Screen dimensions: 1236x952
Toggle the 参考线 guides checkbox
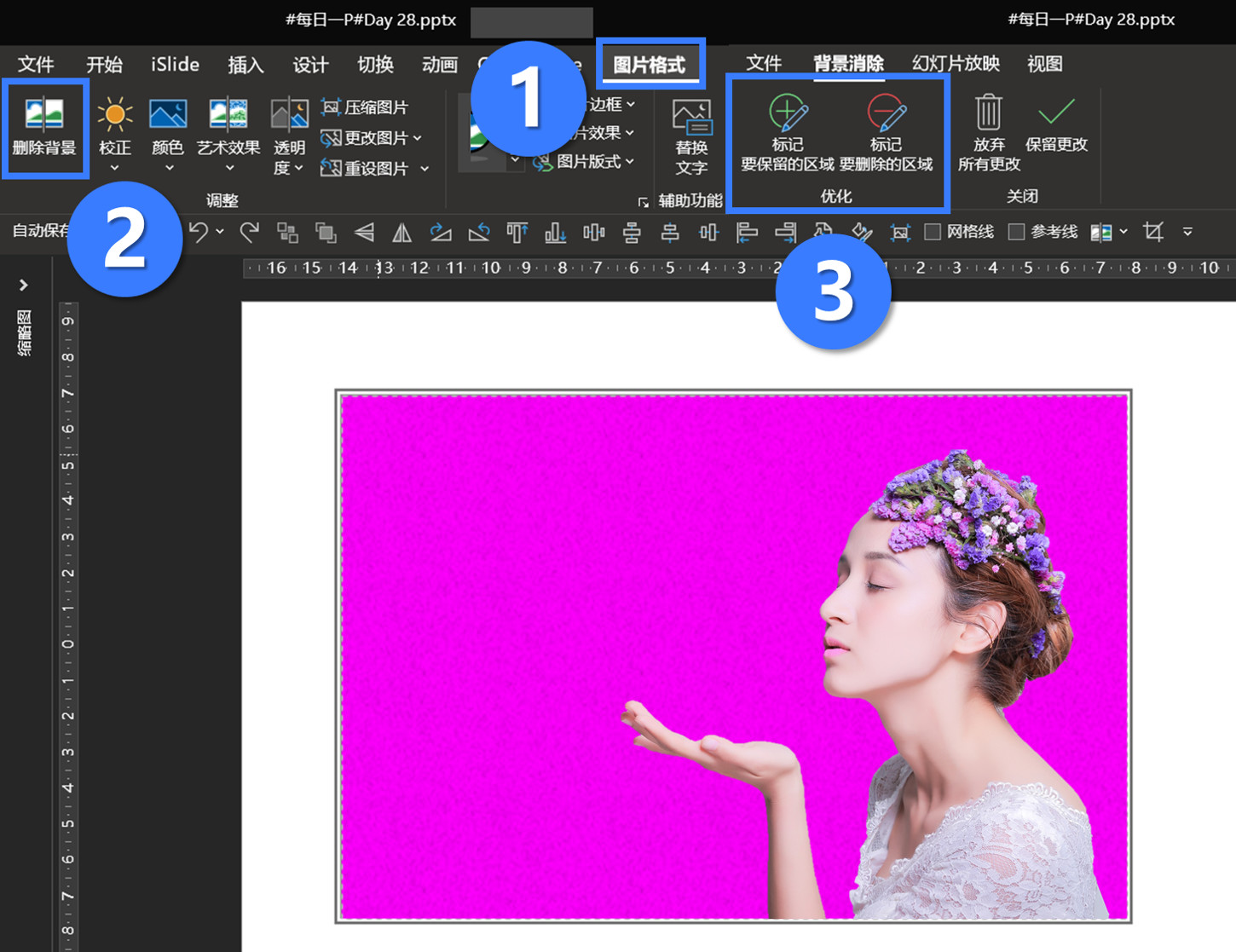click(1016, 232)
